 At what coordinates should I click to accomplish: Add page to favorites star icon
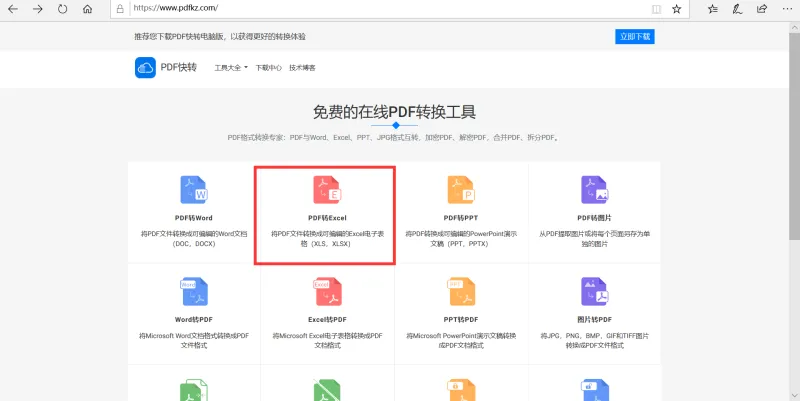click(677, 9)
